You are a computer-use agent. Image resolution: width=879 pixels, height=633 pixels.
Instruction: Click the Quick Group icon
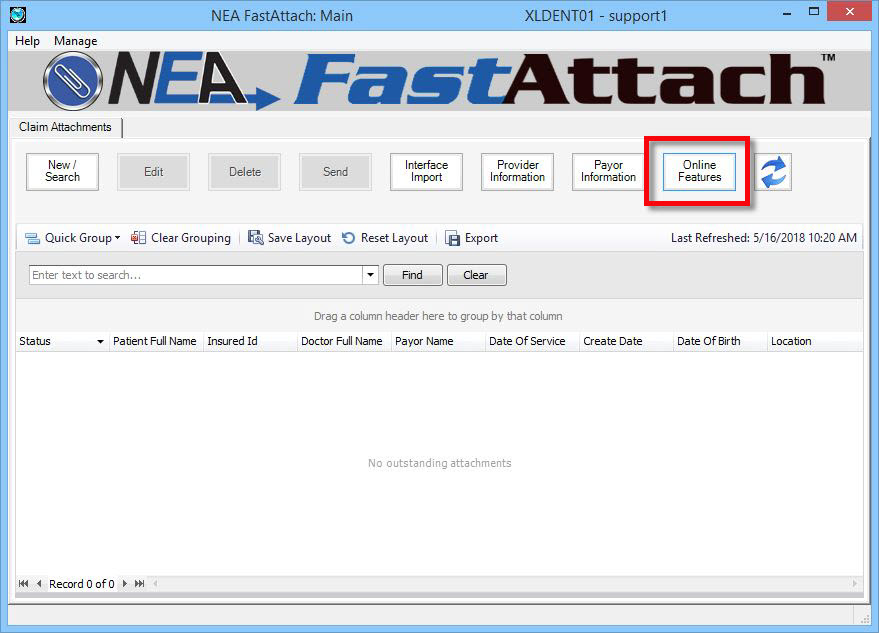point(33,238)
